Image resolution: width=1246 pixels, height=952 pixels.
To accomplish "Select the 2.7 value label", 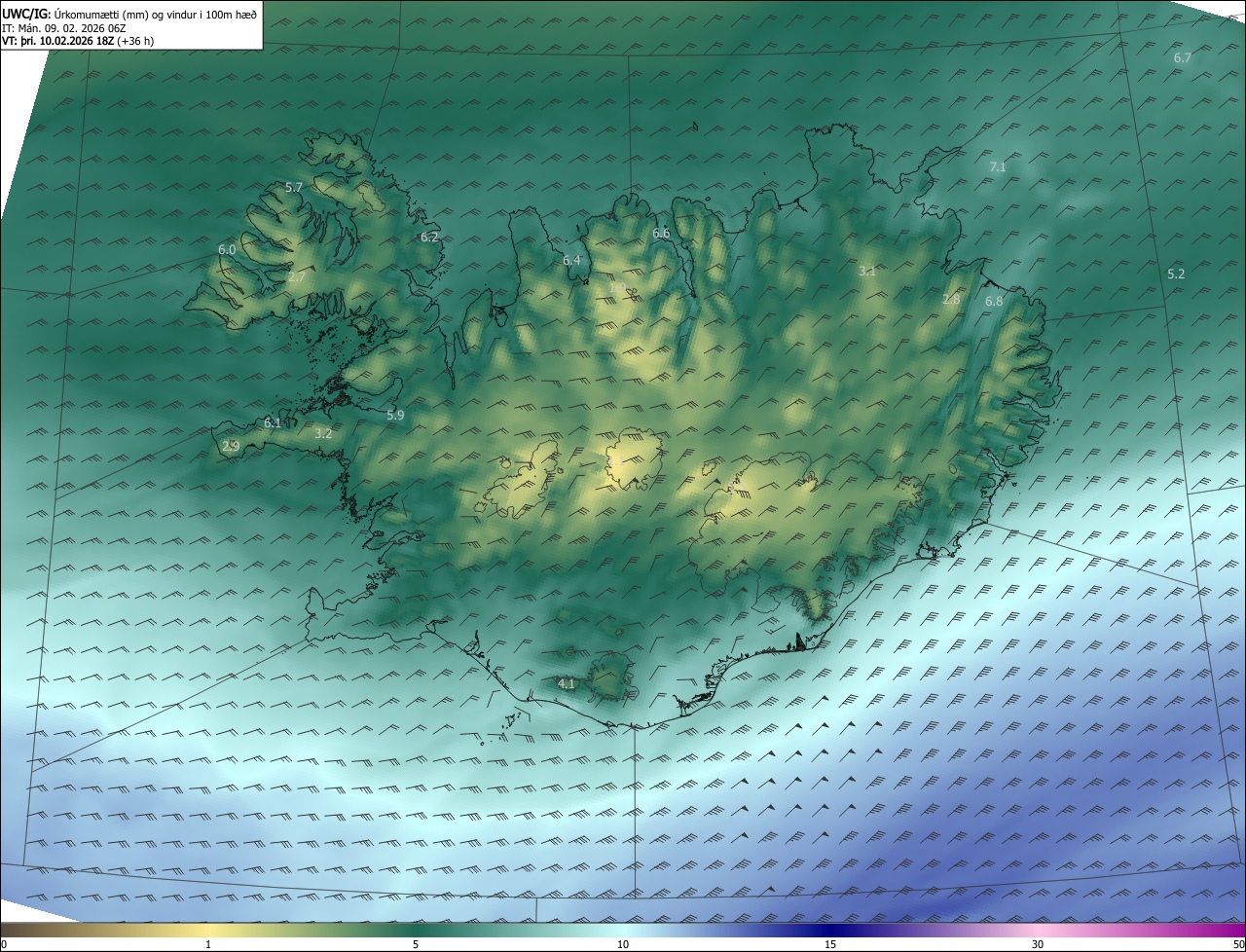I will 297,277.
